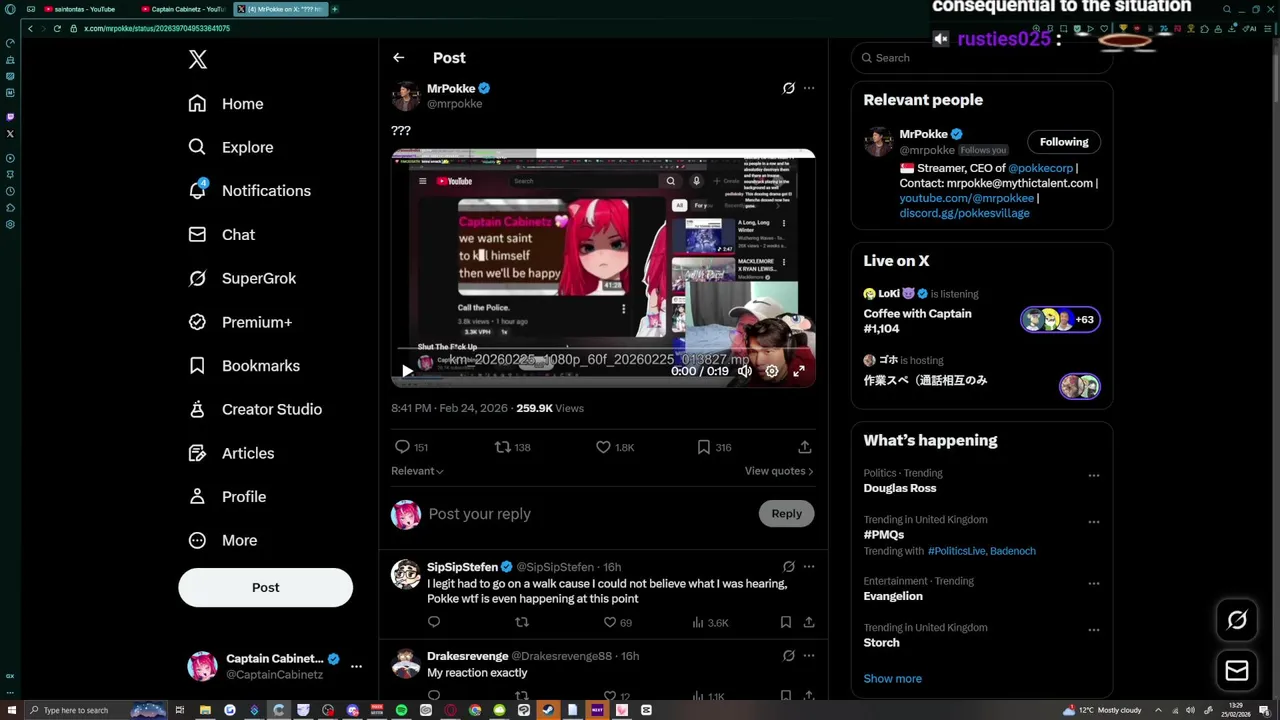Share MrPokke's post

(x=805, y=447)
